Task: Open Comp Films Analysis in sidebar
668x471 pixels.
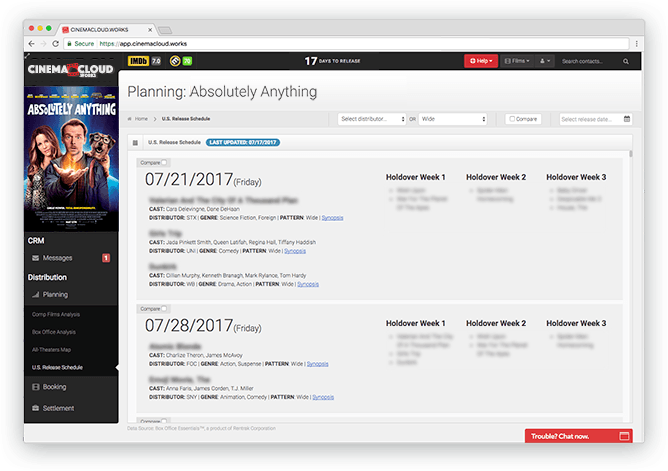Action: click(x=56, y=314)
